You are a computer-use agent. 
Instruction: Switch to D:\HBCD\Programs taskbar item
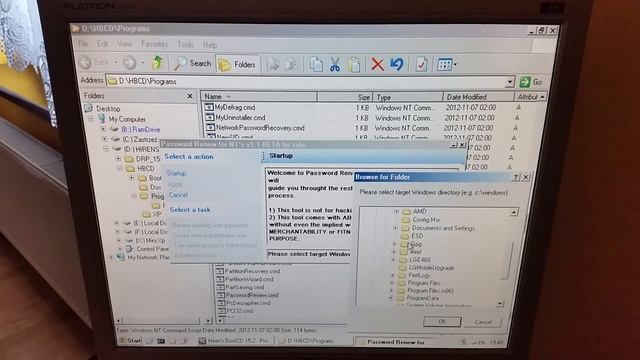pyautogui.click(x=309, y=340)
